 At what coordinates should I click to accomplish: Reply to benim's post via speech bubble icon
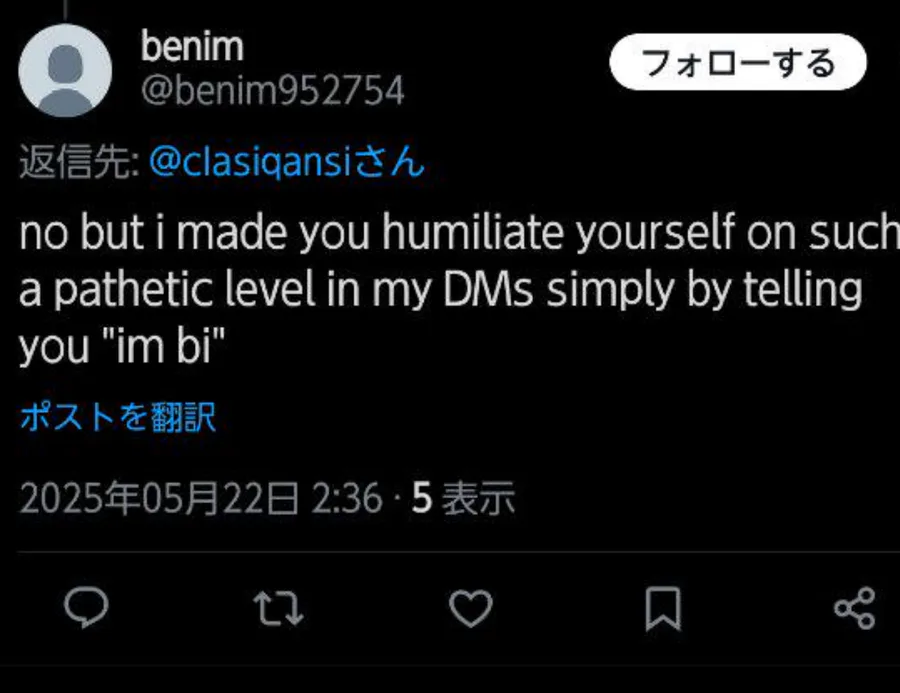86,607
